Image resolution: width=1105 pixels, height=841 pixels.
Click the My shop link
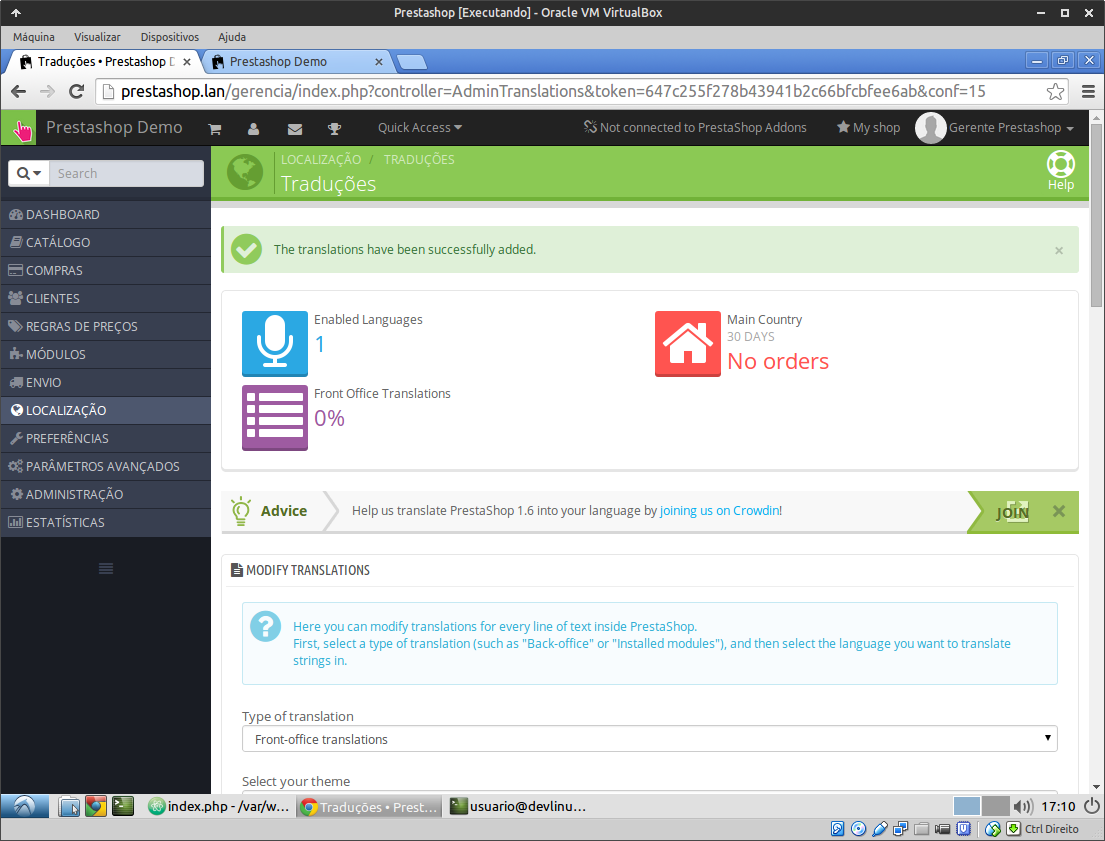click(868, 128)
